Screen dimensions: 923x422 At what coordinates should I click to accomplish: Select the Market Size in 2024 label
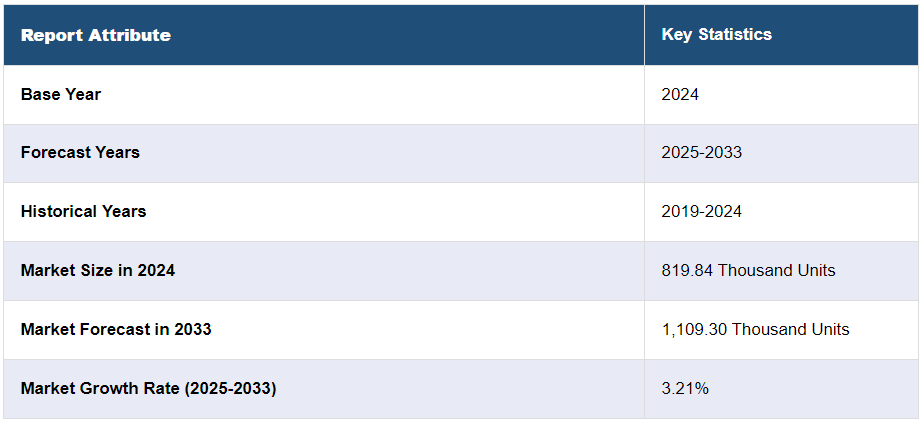[98, 270]
